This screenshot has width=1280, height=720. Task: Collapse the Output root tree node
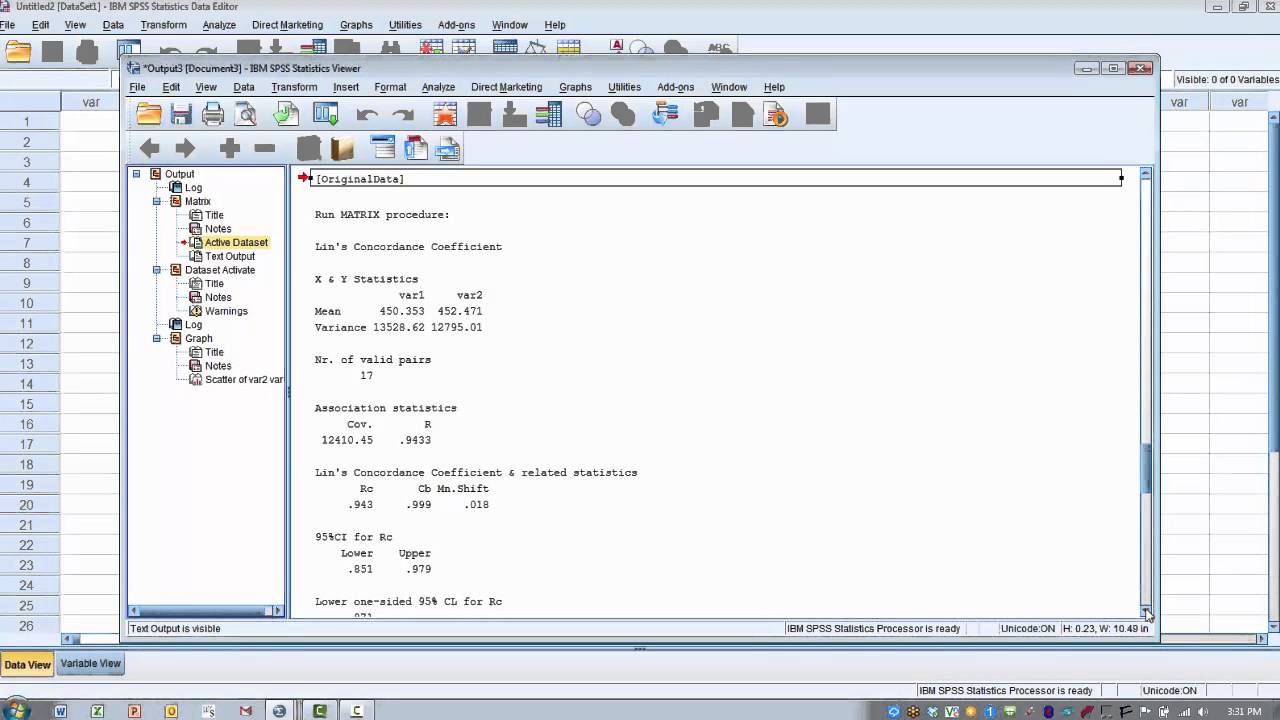pos(137,174)
